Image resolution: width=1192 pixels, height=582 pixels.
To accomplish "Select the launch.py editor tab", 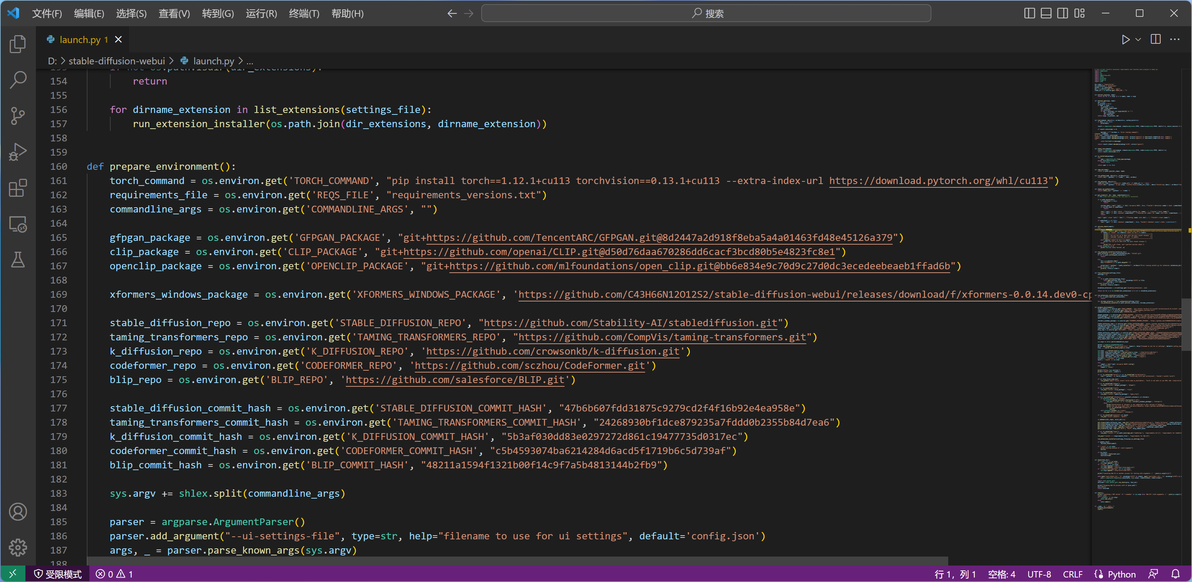I will tap(80, 40).
